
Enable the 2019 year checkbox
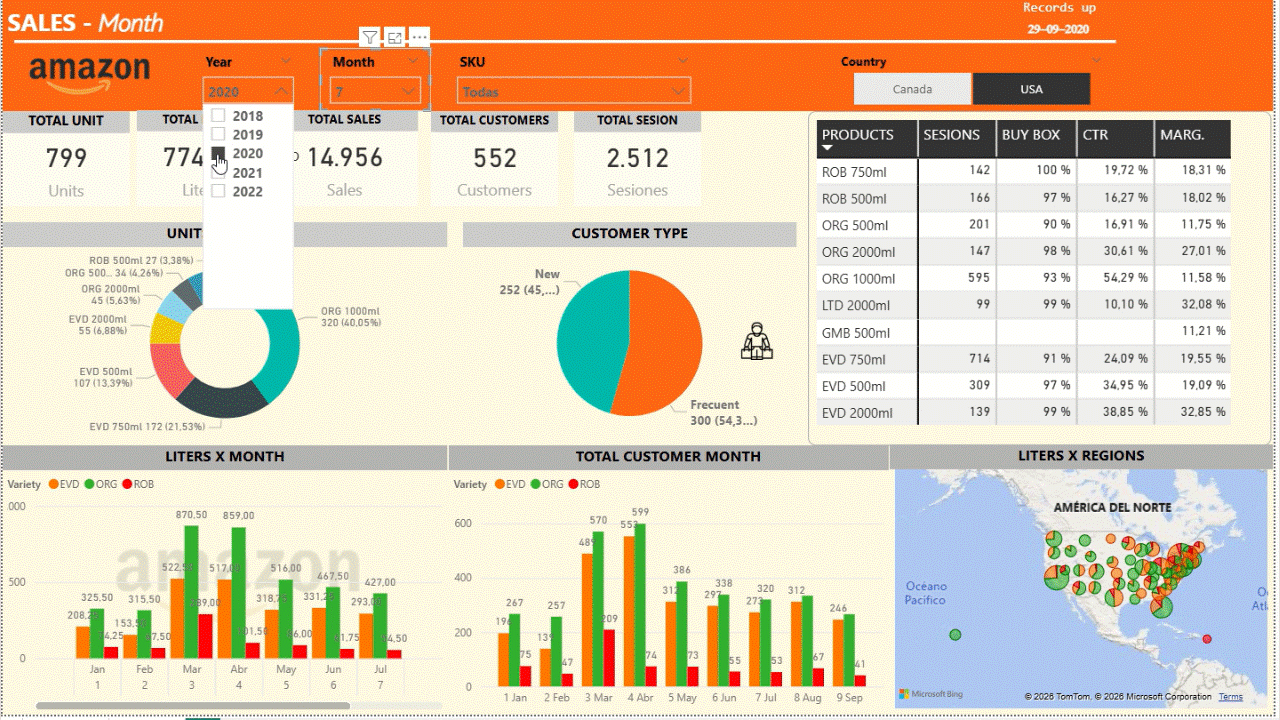pyautogui.click(x=218, y=135)
